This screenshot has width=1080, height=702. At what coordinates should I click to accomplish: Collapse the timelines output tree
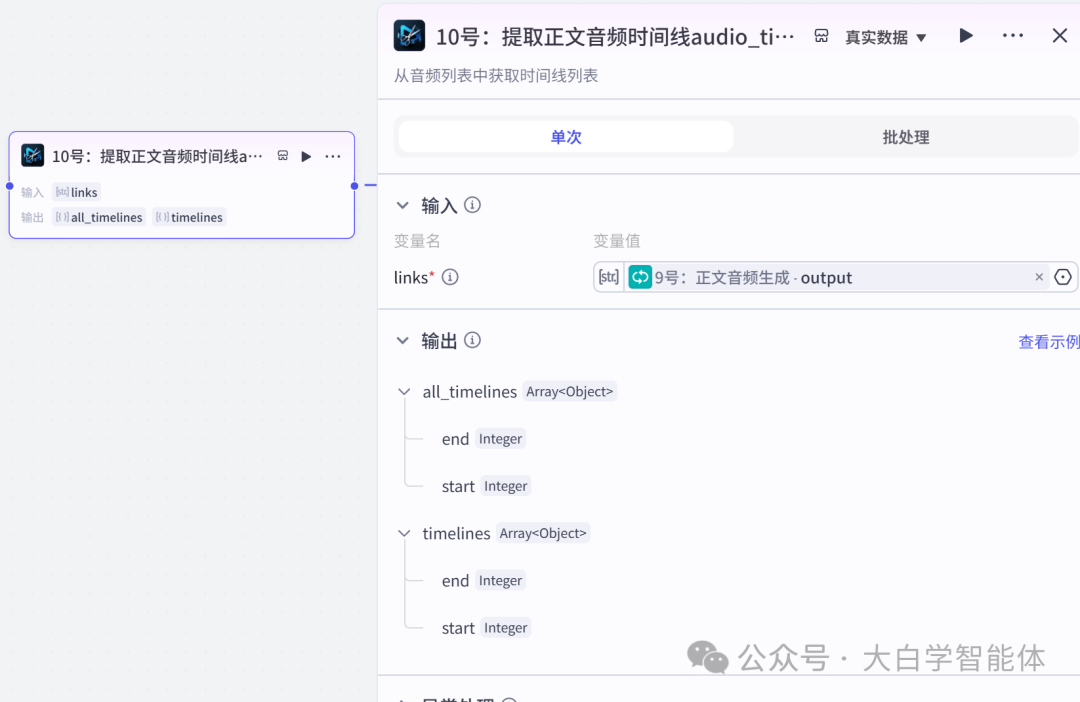404,534
